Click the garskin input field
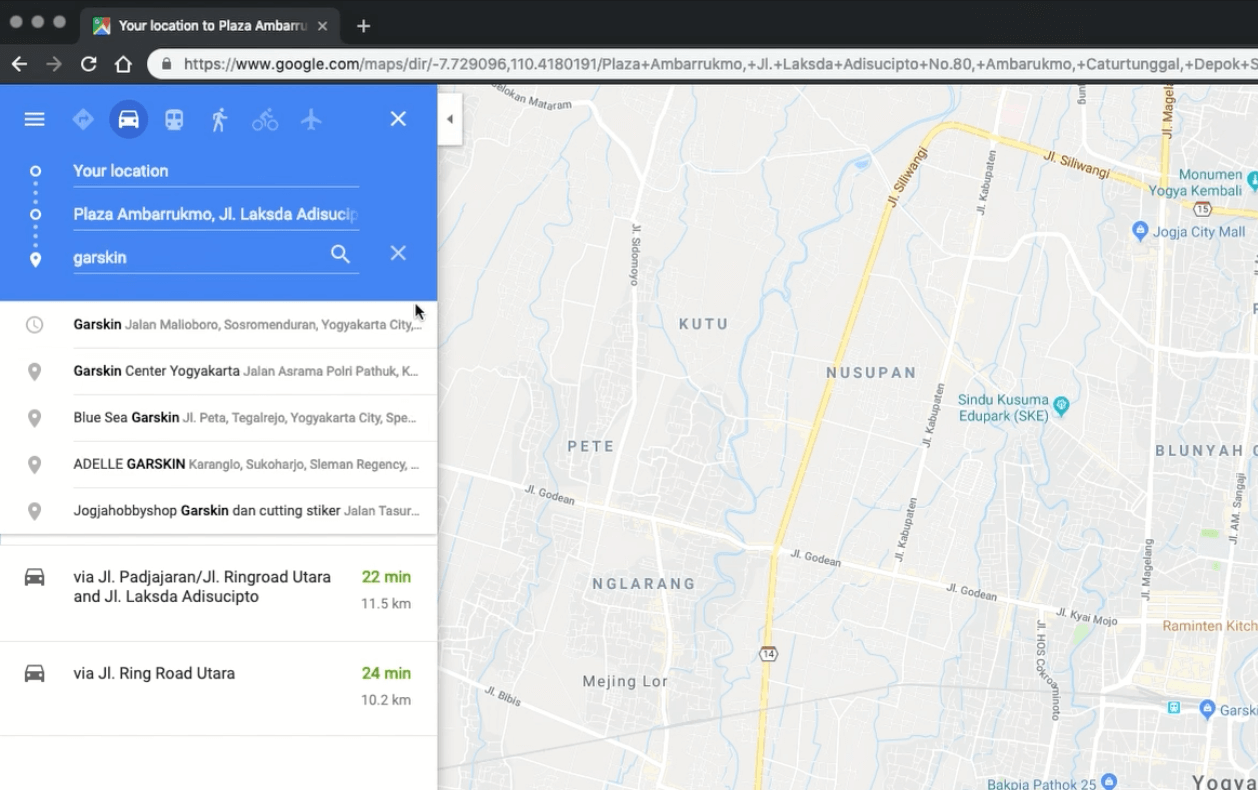This screenshot has height=790, width=1258. 200,257
